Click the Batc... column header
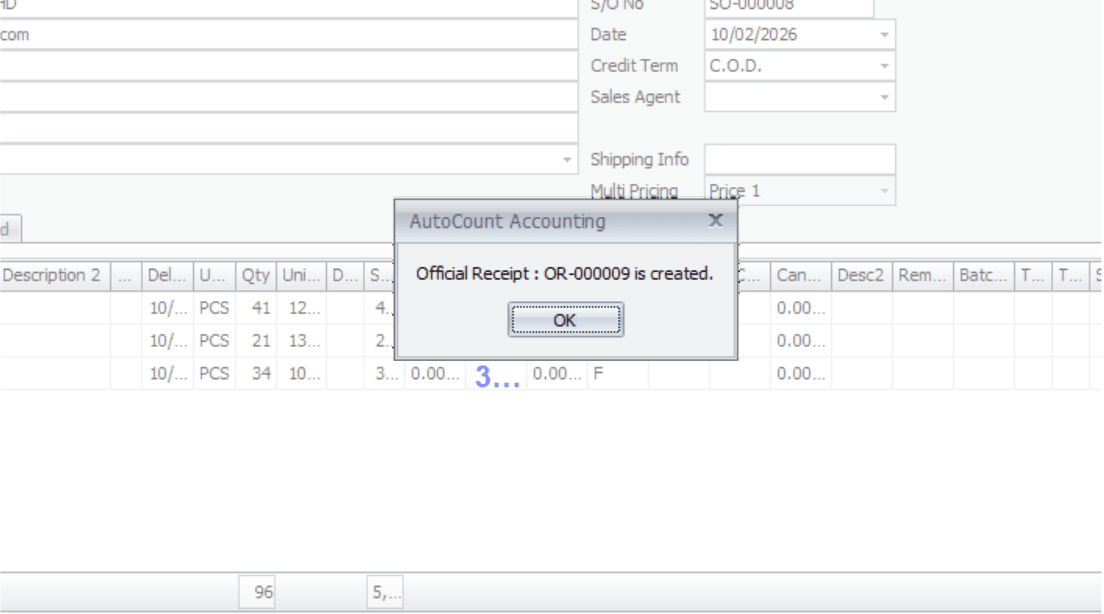1104x614 pixels. click(982, 275)
